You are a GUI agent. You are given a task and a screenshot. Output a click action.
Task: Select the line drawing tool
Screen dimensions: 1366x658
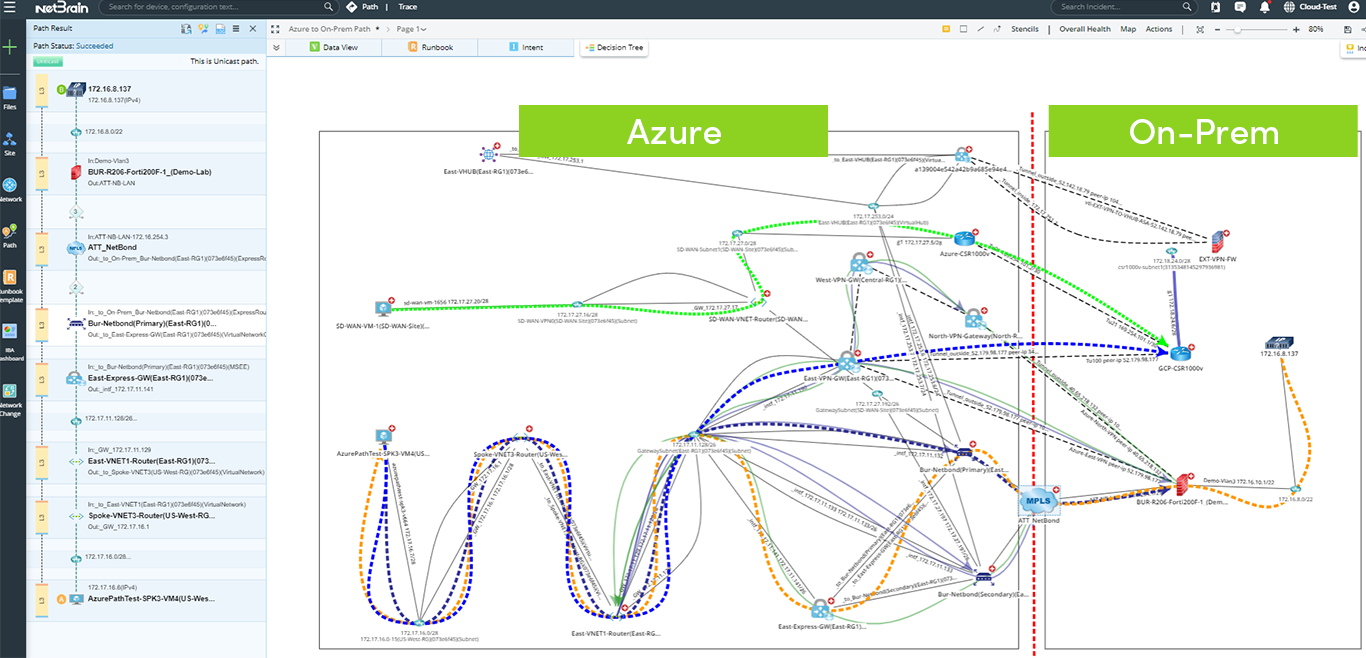point(980,29)
